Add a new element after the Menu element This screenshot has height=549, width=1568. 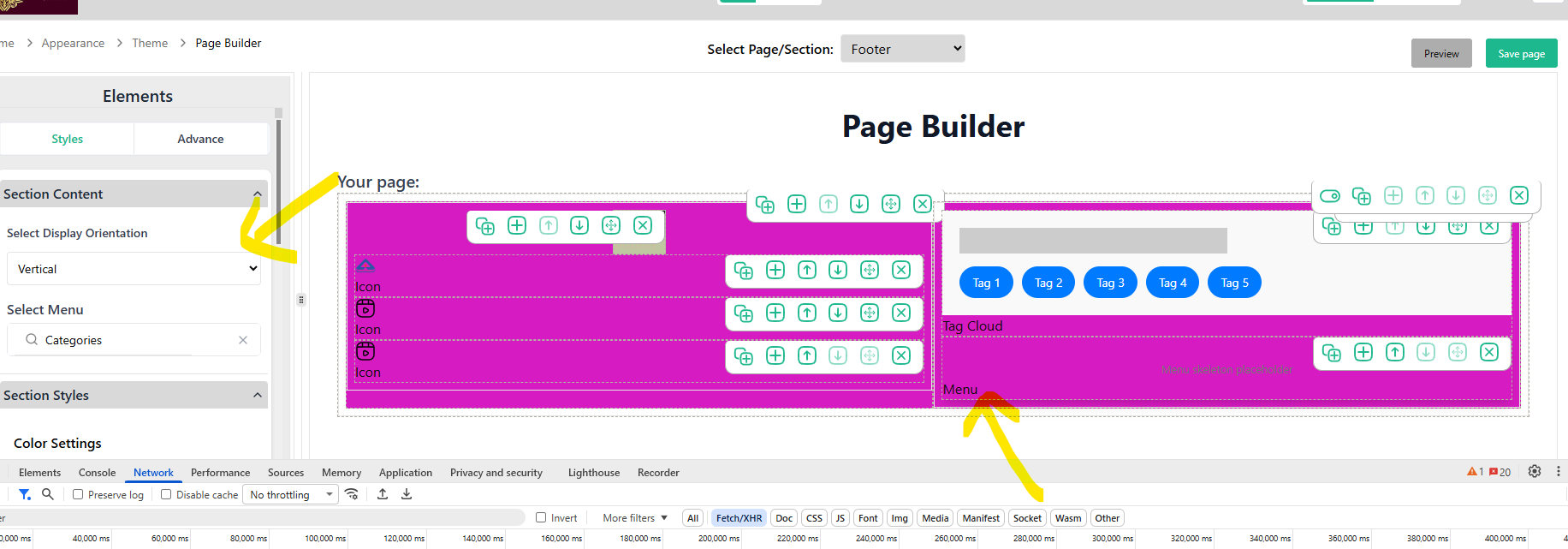click(1363, 352)
